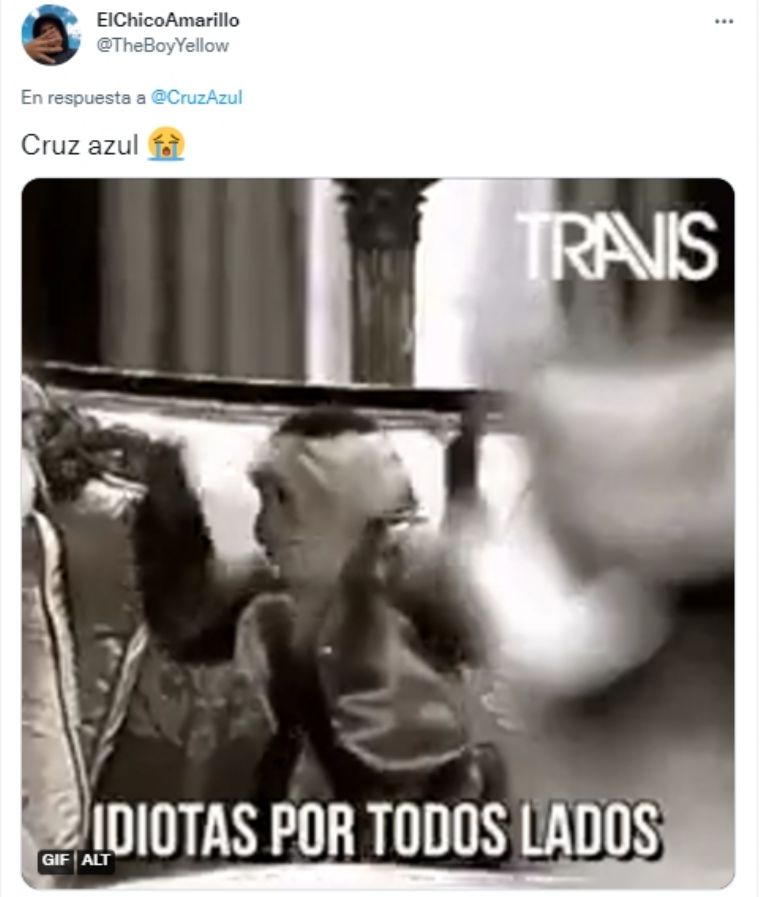This screenshot has width=768, height=897.
Task: Follow the @CruzAzul mention link
Action: [x=196, y=97]
